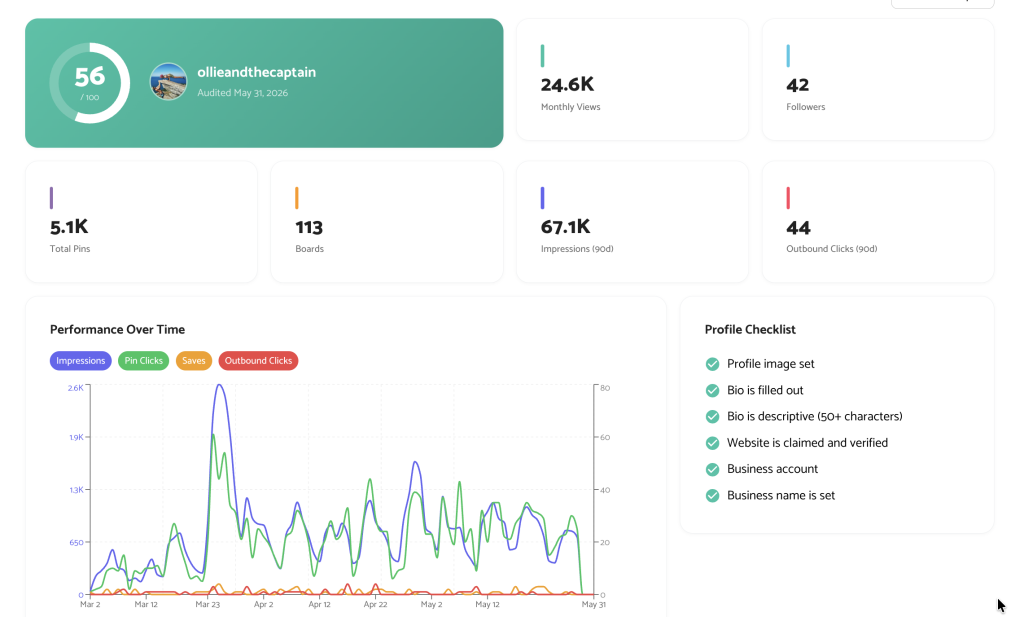This screenshot has height=617, width=1024.
Task: Click the Performance Over Time heading
Action: [x=118, y=330]
